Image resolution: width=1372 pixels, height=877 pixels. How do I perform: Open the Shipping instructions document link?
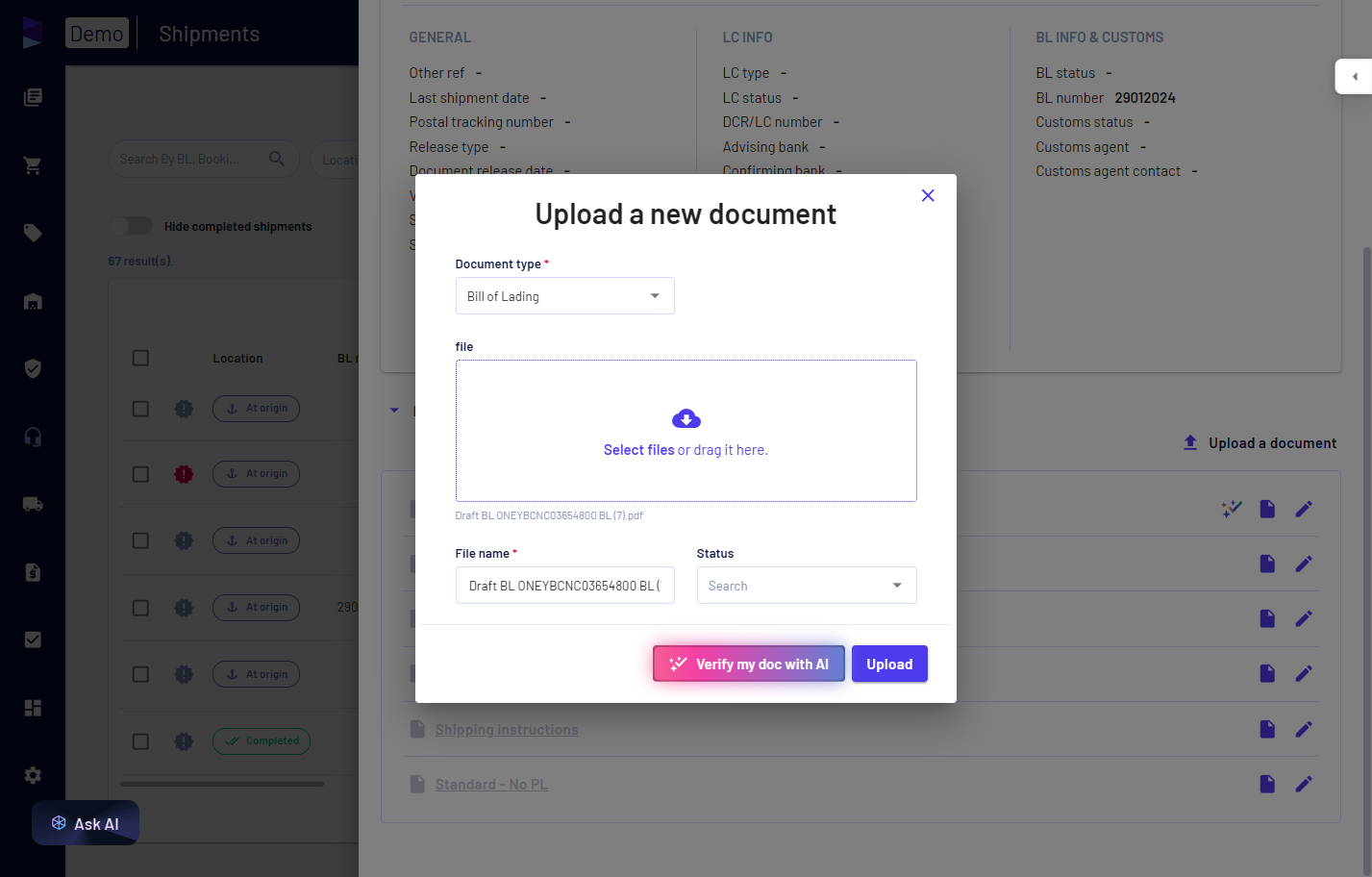pyautogui.click(x=507, y=730)
